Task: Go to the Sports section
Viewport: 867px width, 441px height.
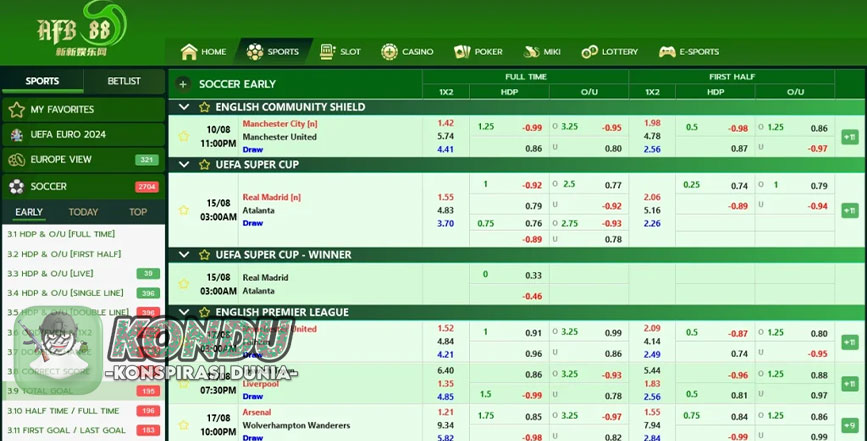Action: click(x=273, y=51)
